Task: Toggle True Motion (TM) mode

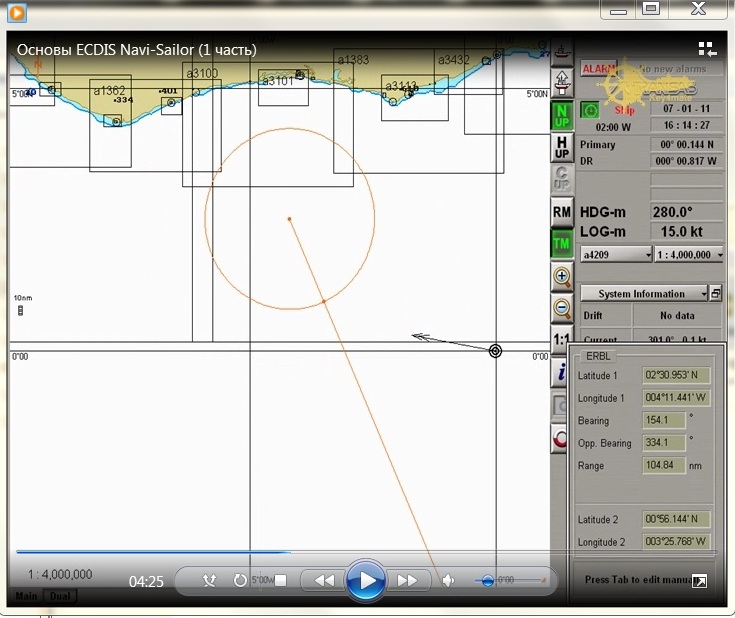Action: pos(562,243)
